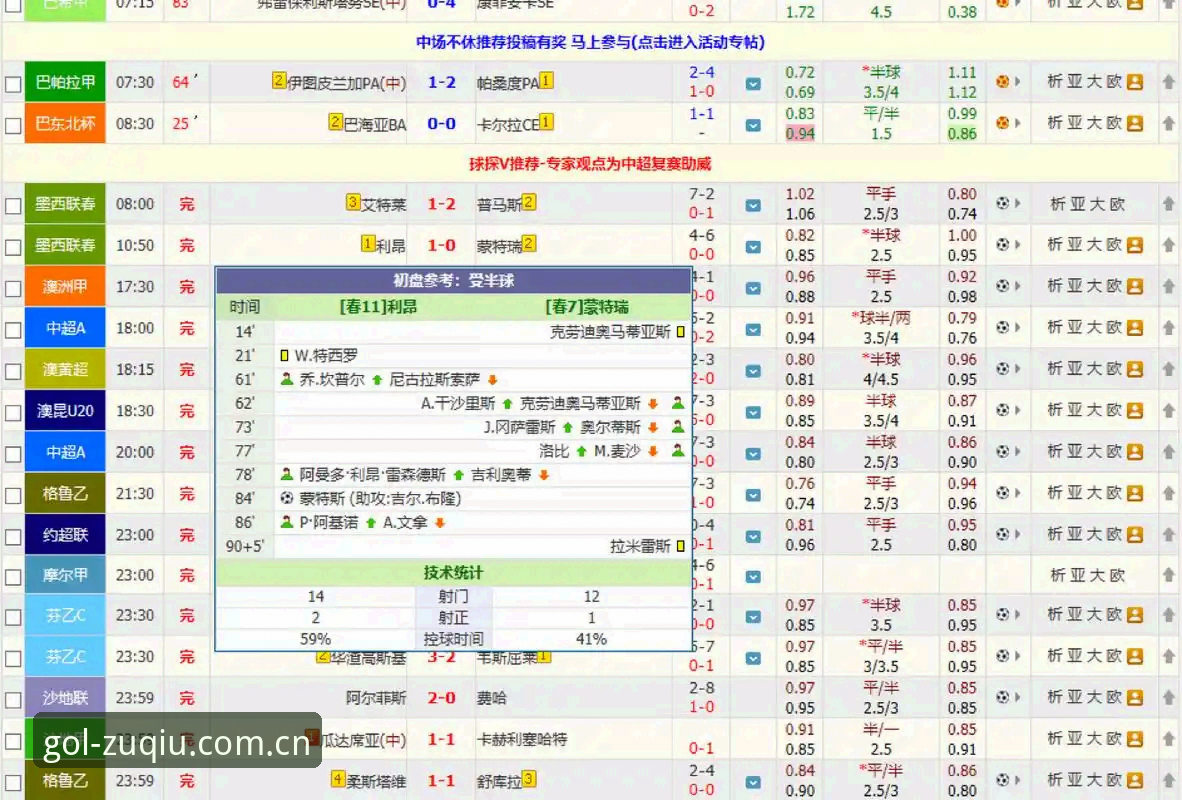Click the football icon in 约超联 row
This screenshot has width=1182, height=800.
coord(1002,534)
